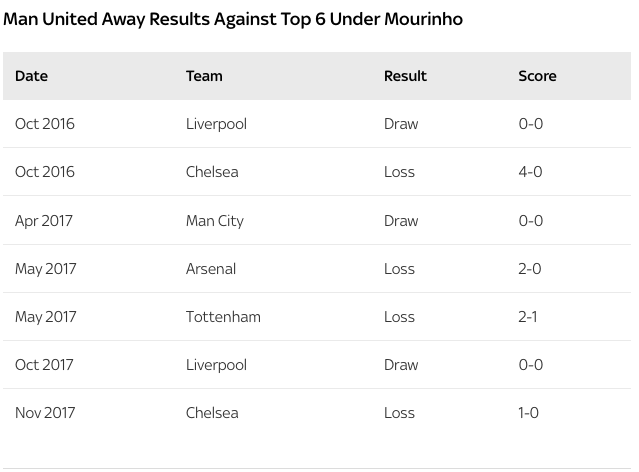Select Liverpool in the Oct 2017 row
The width and height of the screenshot is (639, 472).
point(216,365)
